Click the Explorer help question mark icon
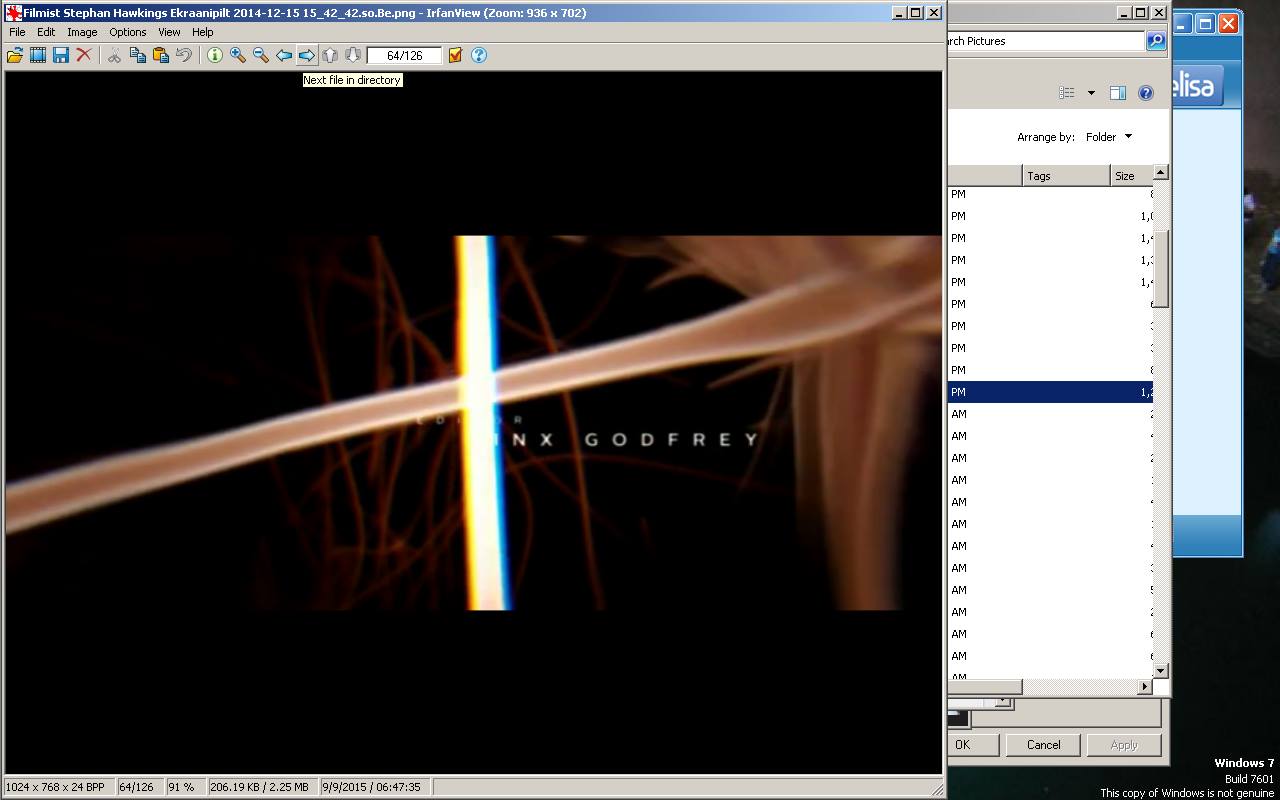The image size is (1280, 800). click(x=1146, y=93)
